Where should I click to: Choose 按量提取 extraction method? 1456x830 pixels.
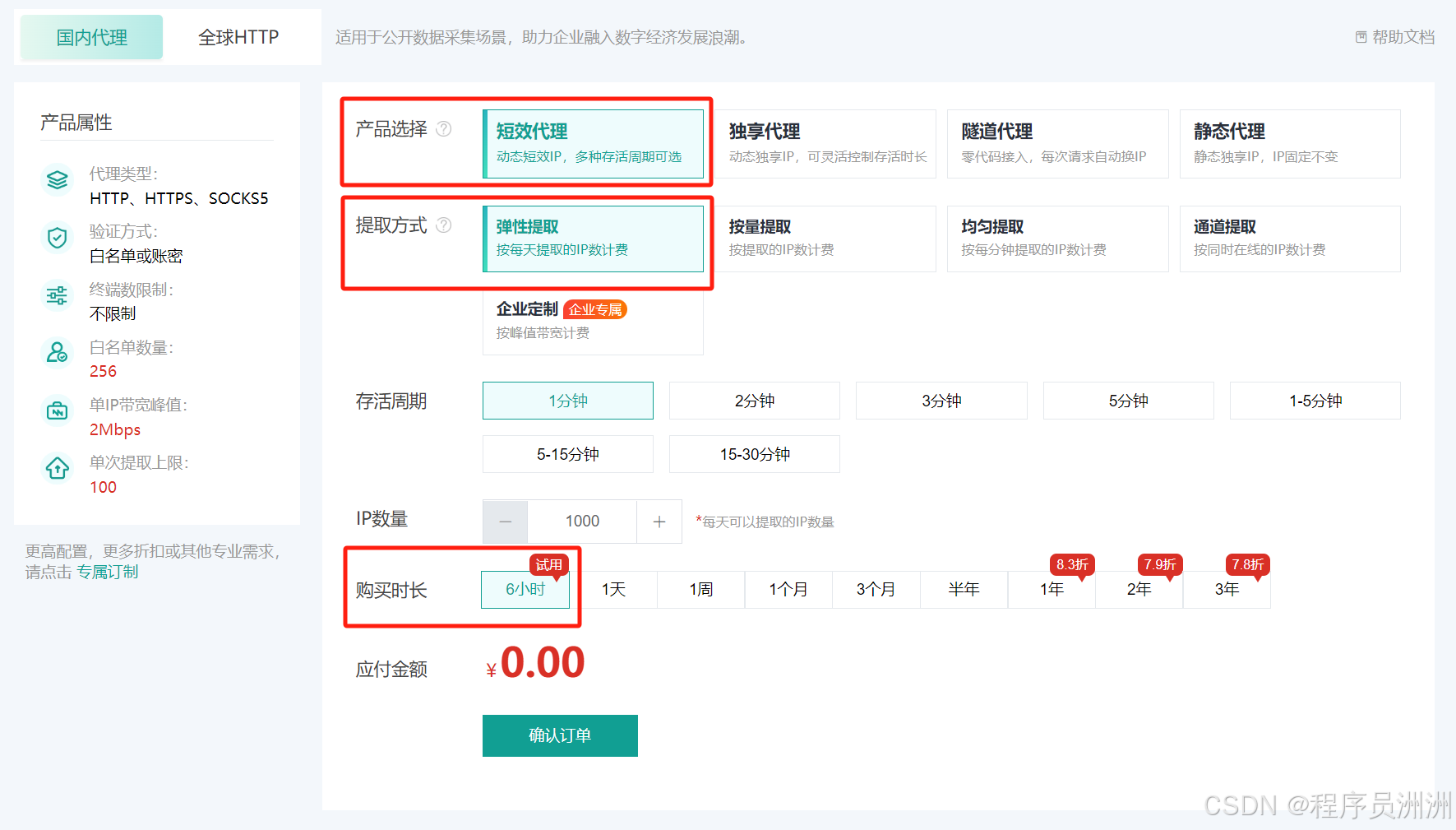pos(825,239)
